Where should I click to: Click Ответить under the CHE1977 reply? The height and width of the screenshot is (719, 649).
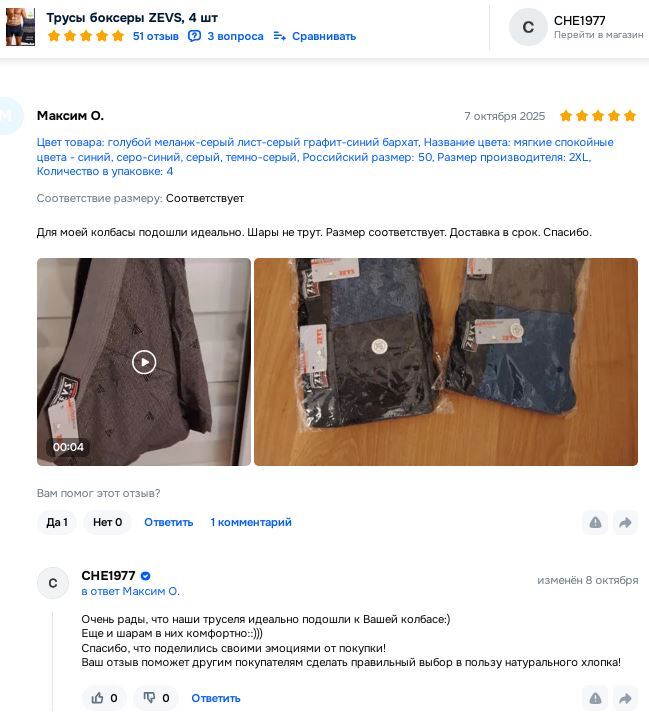[216, 698]
